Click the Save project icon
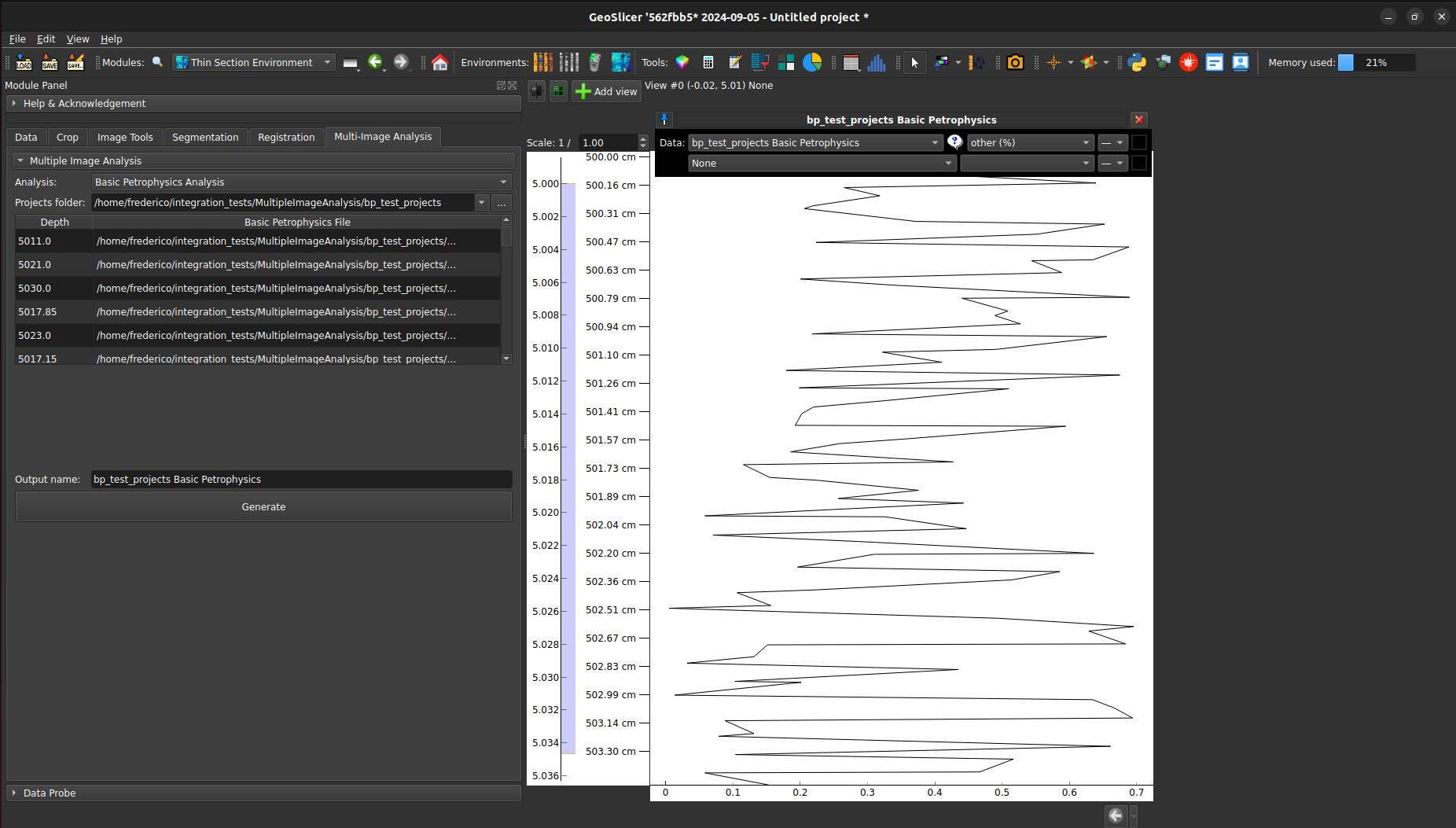 coord(50,63)
